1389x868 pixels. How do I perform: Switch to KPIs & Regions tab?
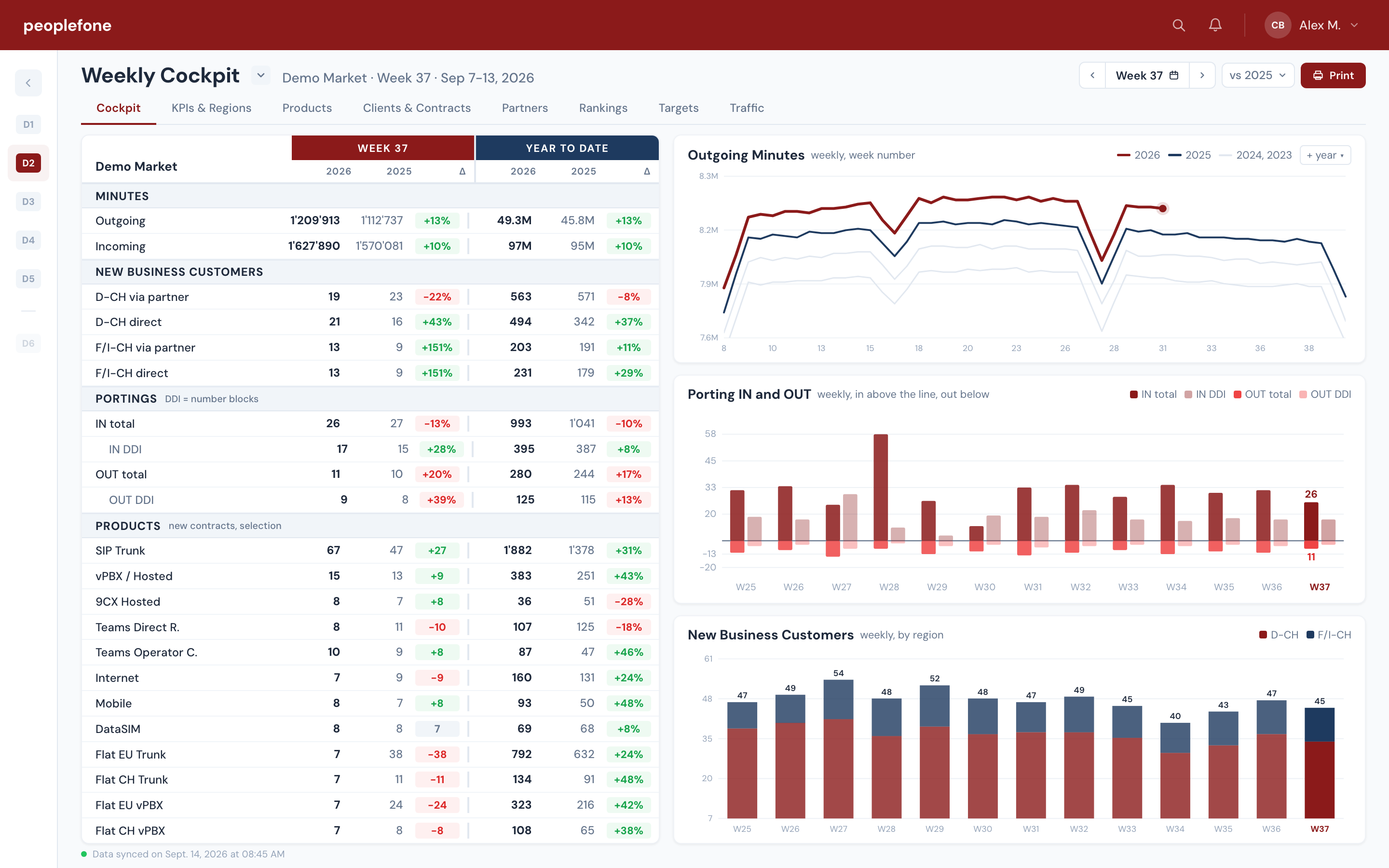click(211, 108)
